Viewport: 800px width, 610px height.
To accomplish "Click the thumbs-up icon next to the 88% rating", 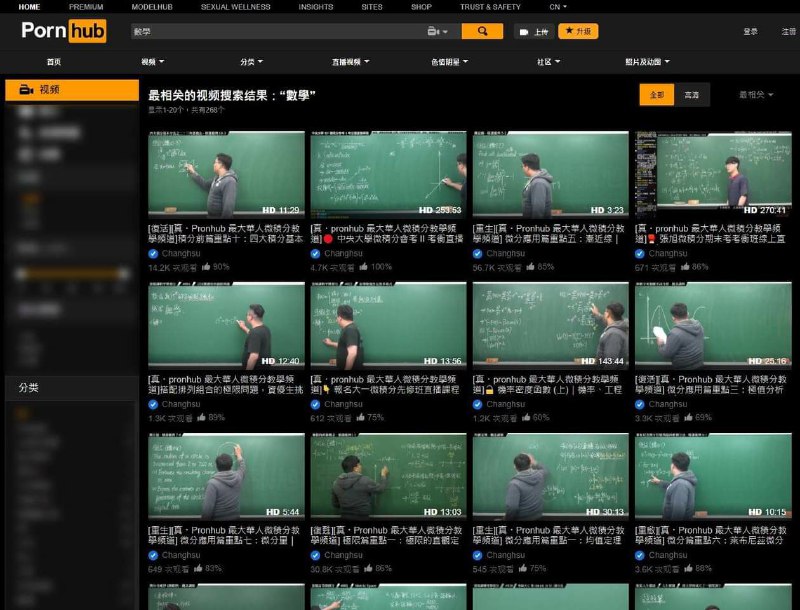I will point(688,568).
